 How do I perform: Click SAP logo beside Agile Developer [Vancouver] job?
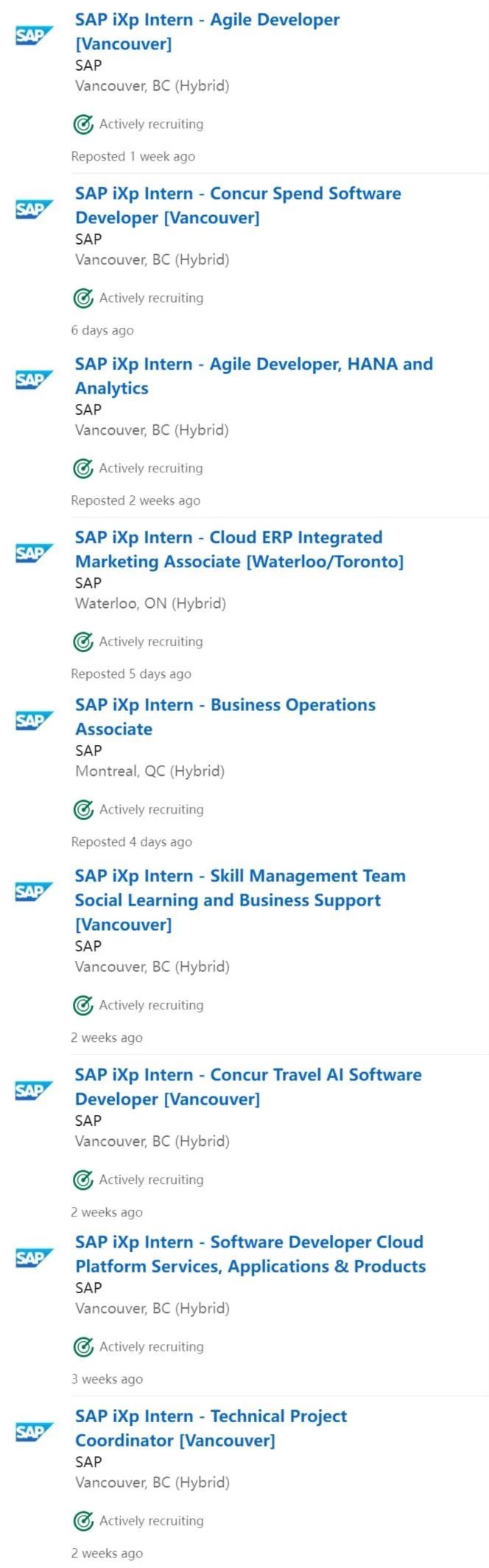click(x=34, y=35)
